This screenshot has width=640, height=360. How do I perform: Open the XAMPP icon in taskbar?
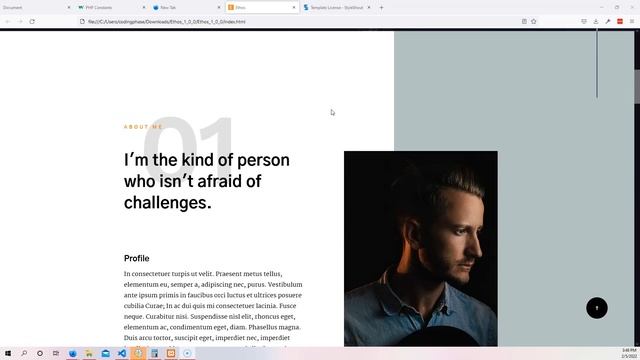[171, 353]
